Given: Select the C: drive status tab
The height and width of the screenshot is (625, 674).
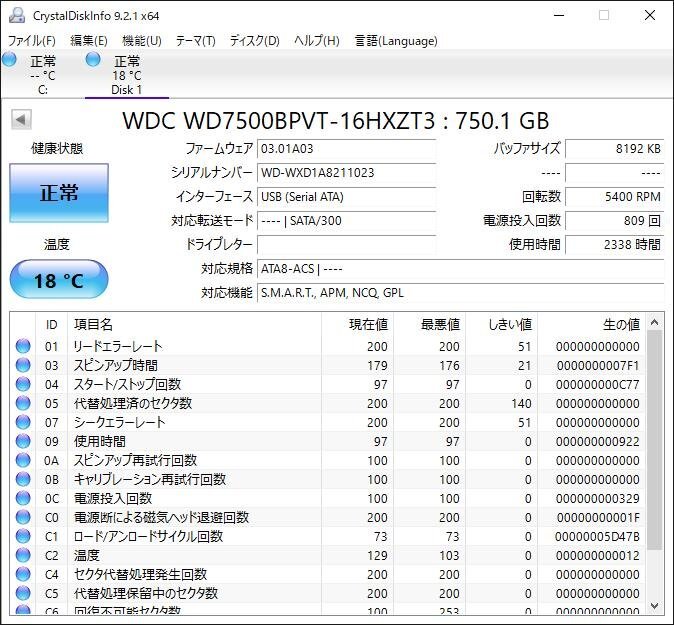Looking at the screenshot, I should pos(42,74).
